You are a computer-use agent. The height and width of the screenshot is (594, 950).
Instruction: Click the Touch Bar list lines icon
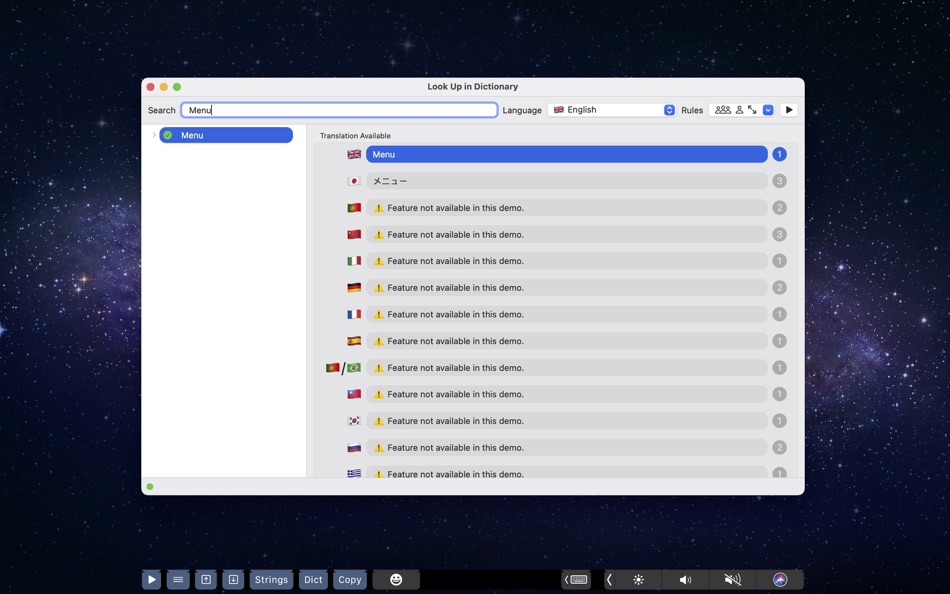point(178,580)
